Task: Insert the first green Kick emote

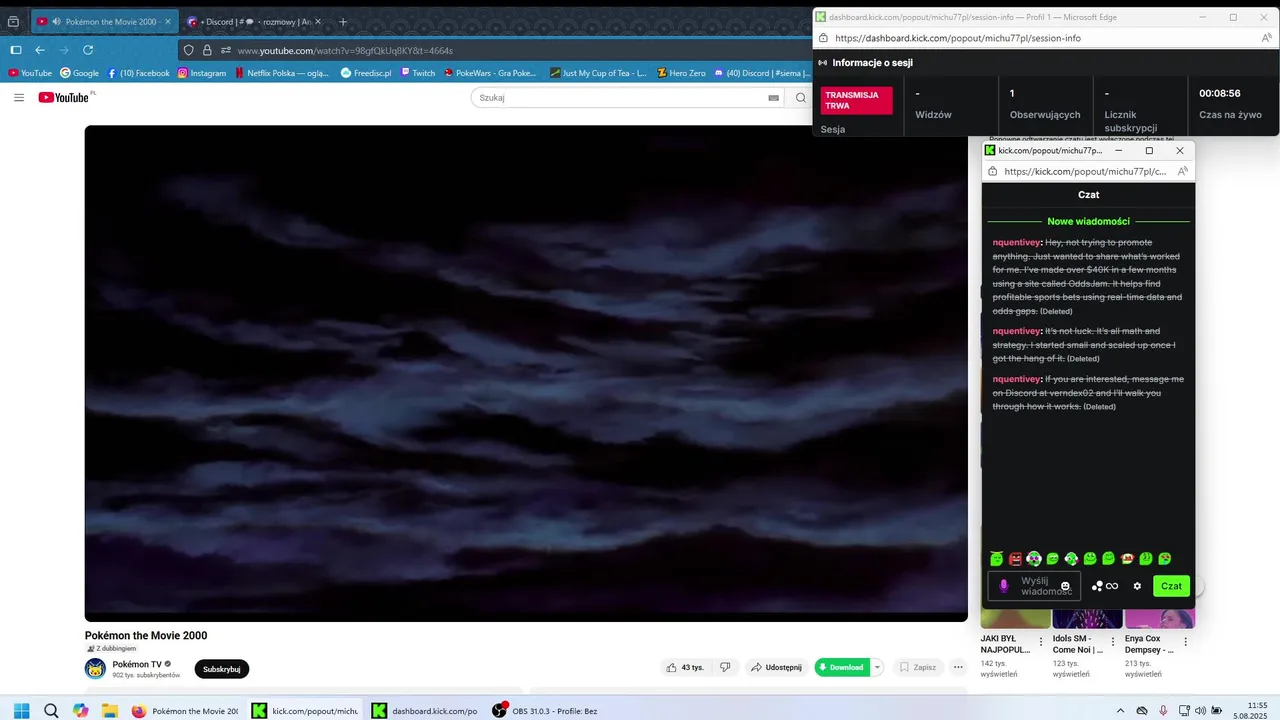Action: click(996, 559)
